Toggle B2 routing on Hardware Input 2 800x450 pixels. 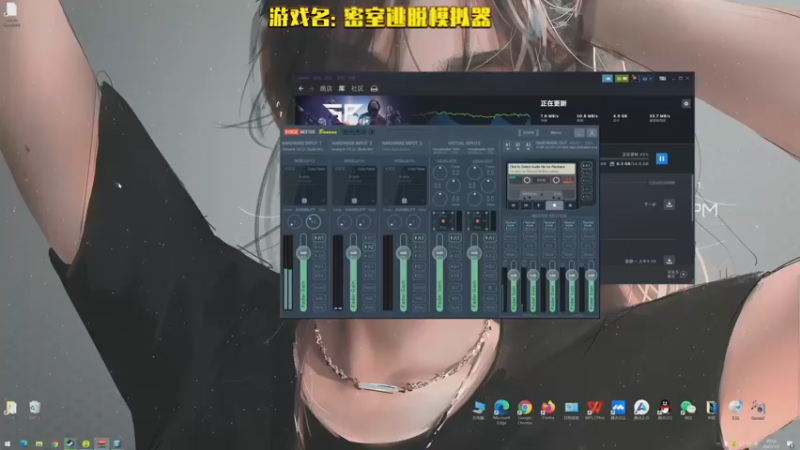click(x=368, y=276)
